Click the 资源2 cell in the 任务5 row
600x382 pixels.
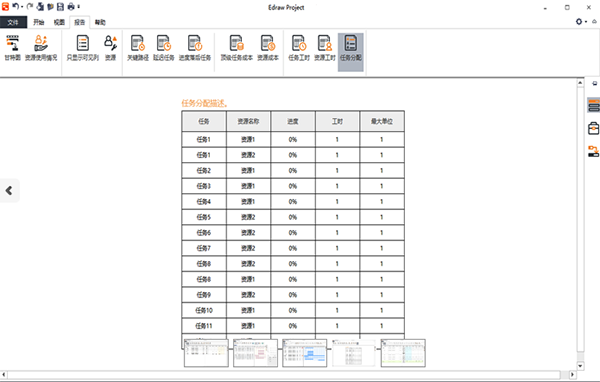tap(248, 217)
